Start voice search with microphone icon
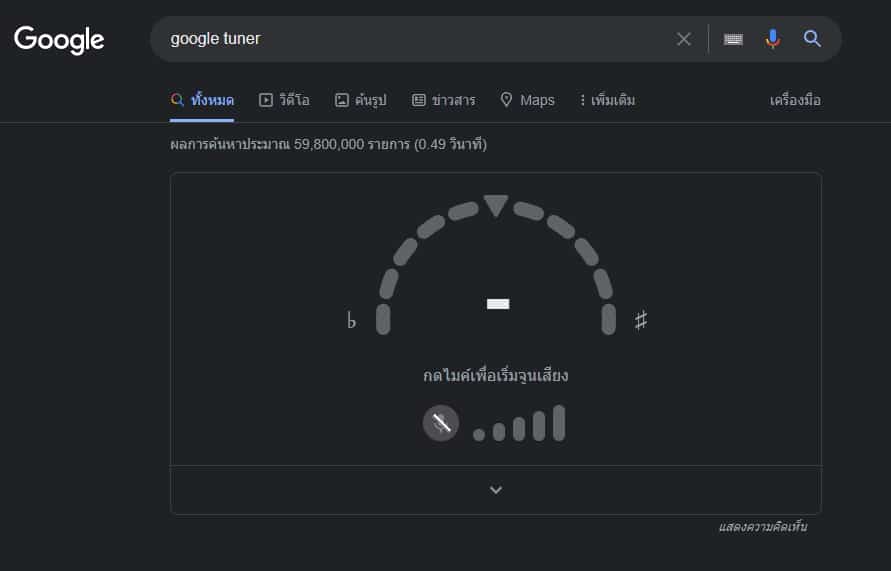The image size is (891, 571). pos(773,39)
